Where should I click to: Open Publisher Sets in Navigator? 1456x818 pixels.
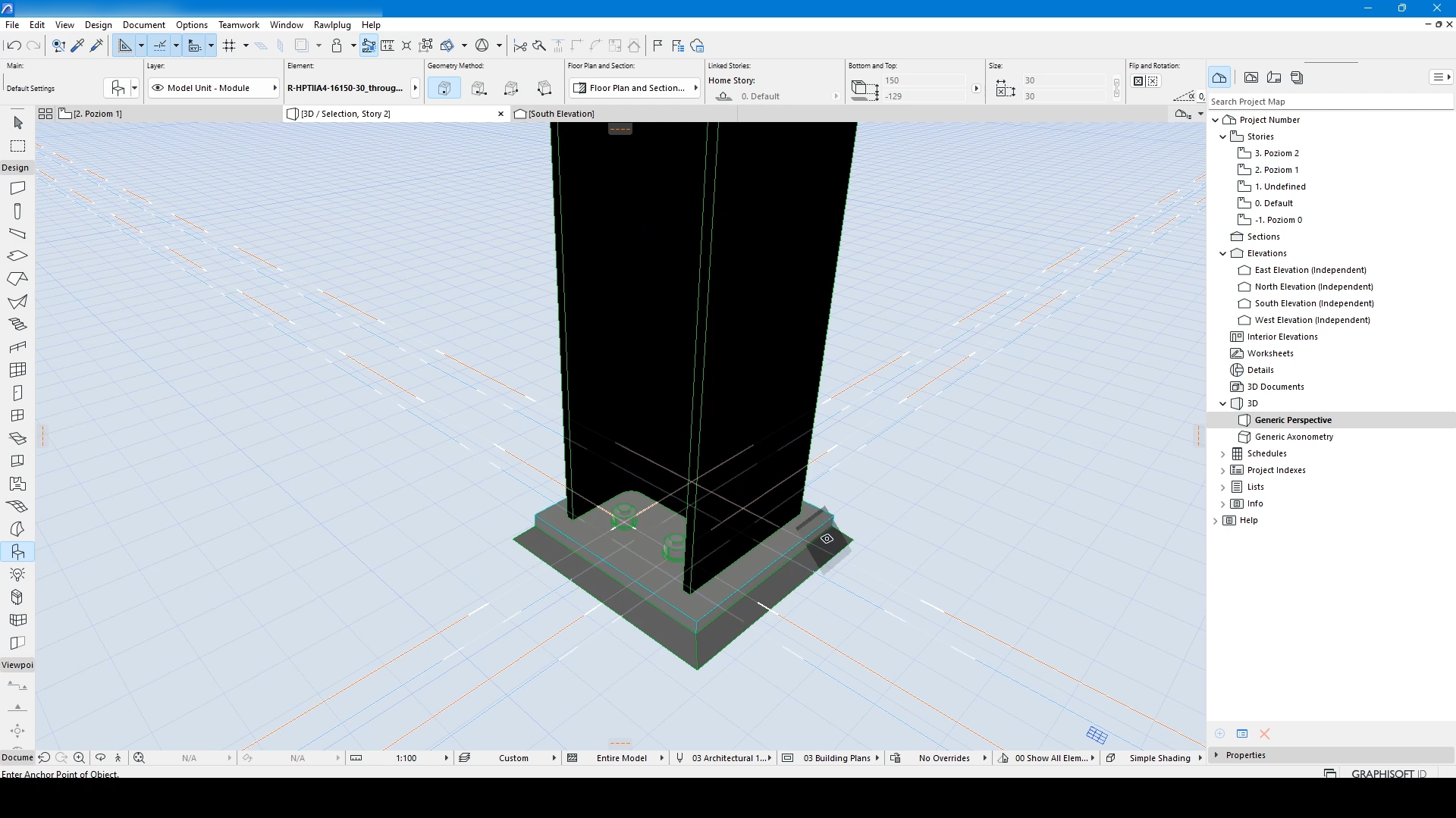coord(1297,77)
